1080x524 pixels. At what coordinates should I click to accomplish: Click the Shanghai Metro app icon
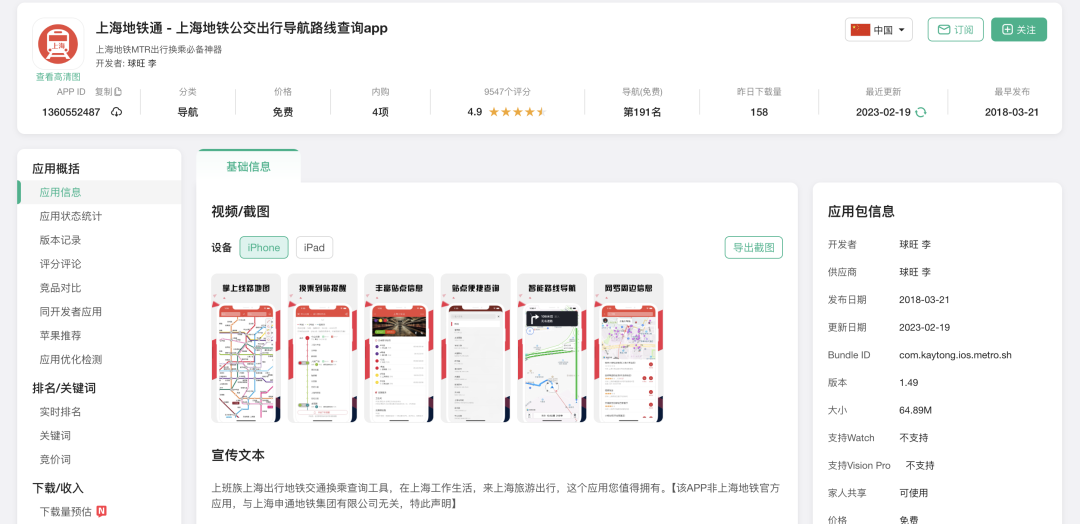[58, 44]
